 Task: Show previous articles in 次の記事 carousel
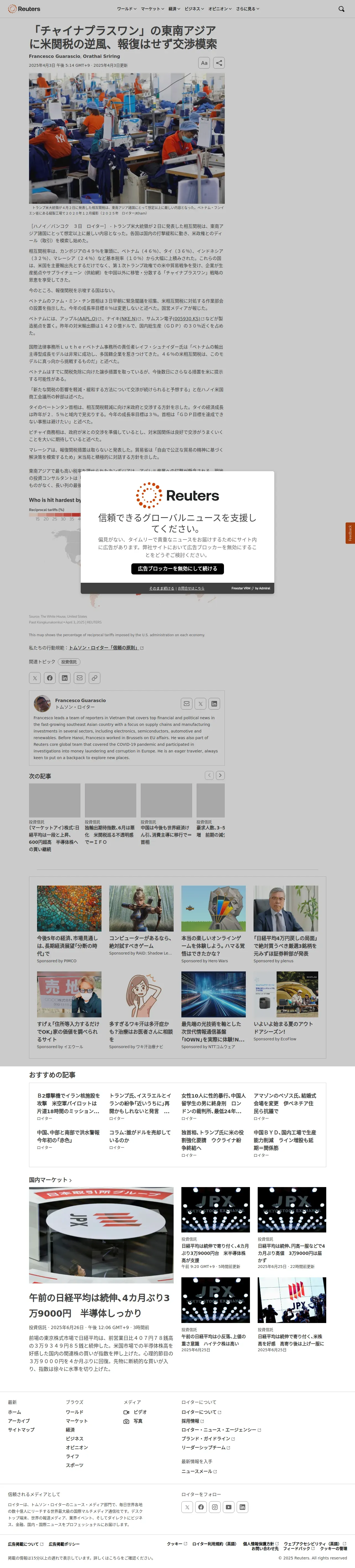(209, 775)
